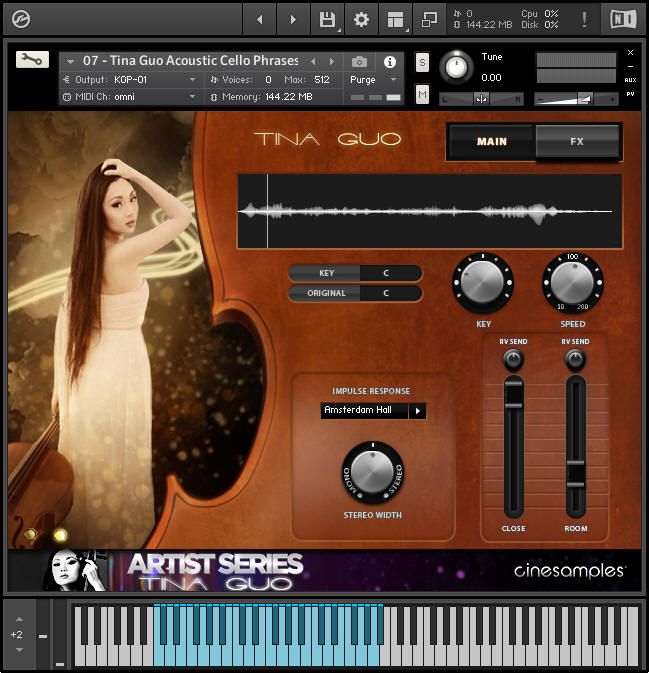The image size is (649, 673).
Task: Increase keyboard octave shift up arrow
Action: [x=19, y=619]
